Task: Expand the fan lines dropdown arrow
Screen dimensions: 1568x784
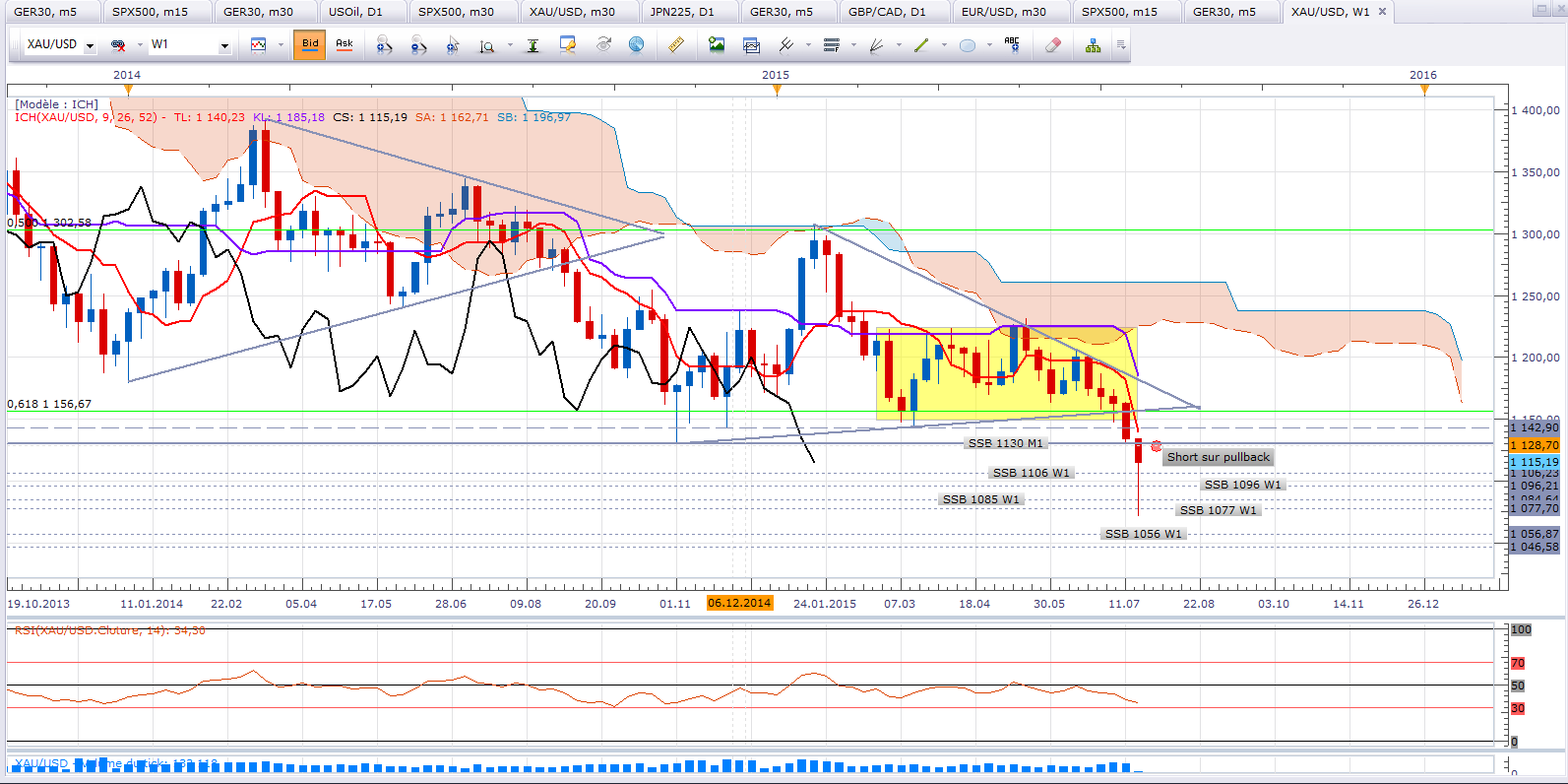Action: [899, 45]
